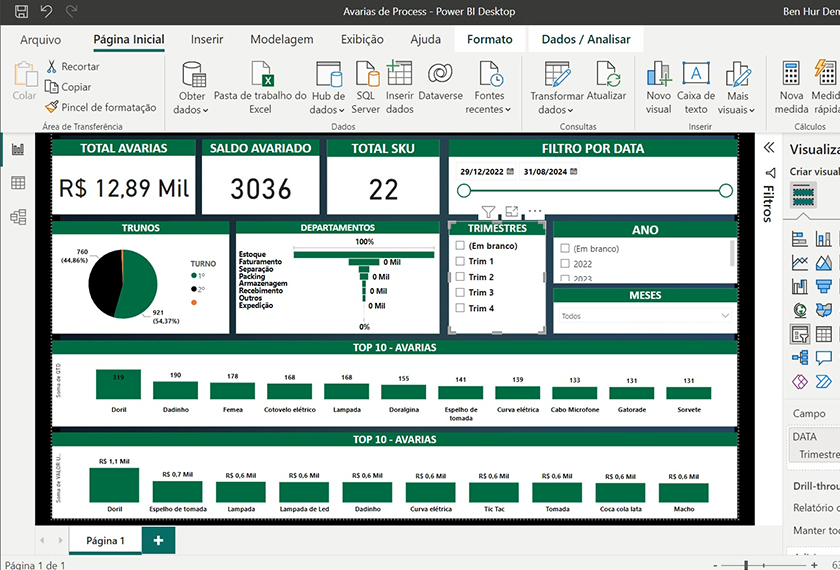Open the Modelagem ribbon tab
This screenshot has width=840, height=570.
(281, 40)
